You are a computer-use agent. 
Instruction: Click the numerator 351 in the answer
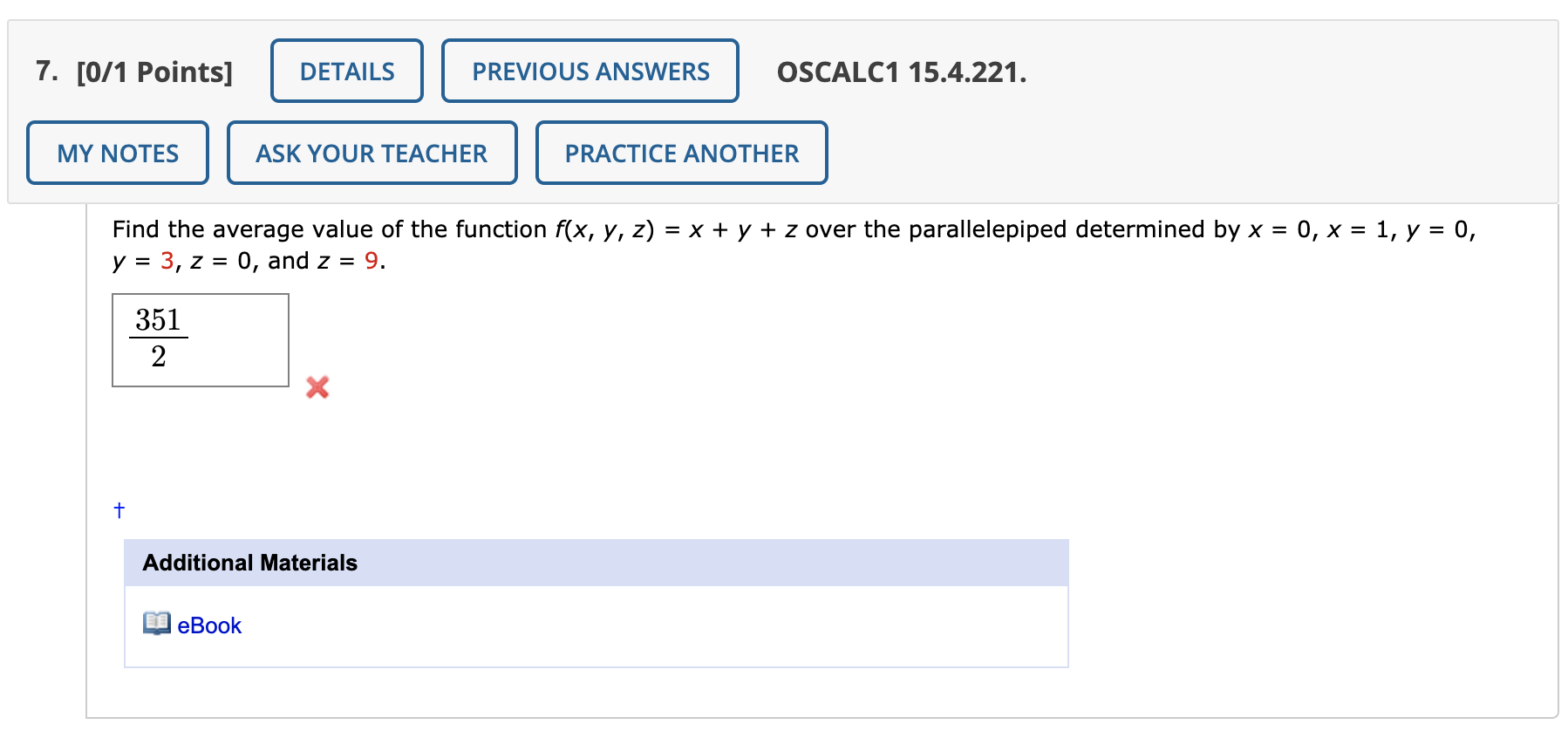tap(158, 319)
